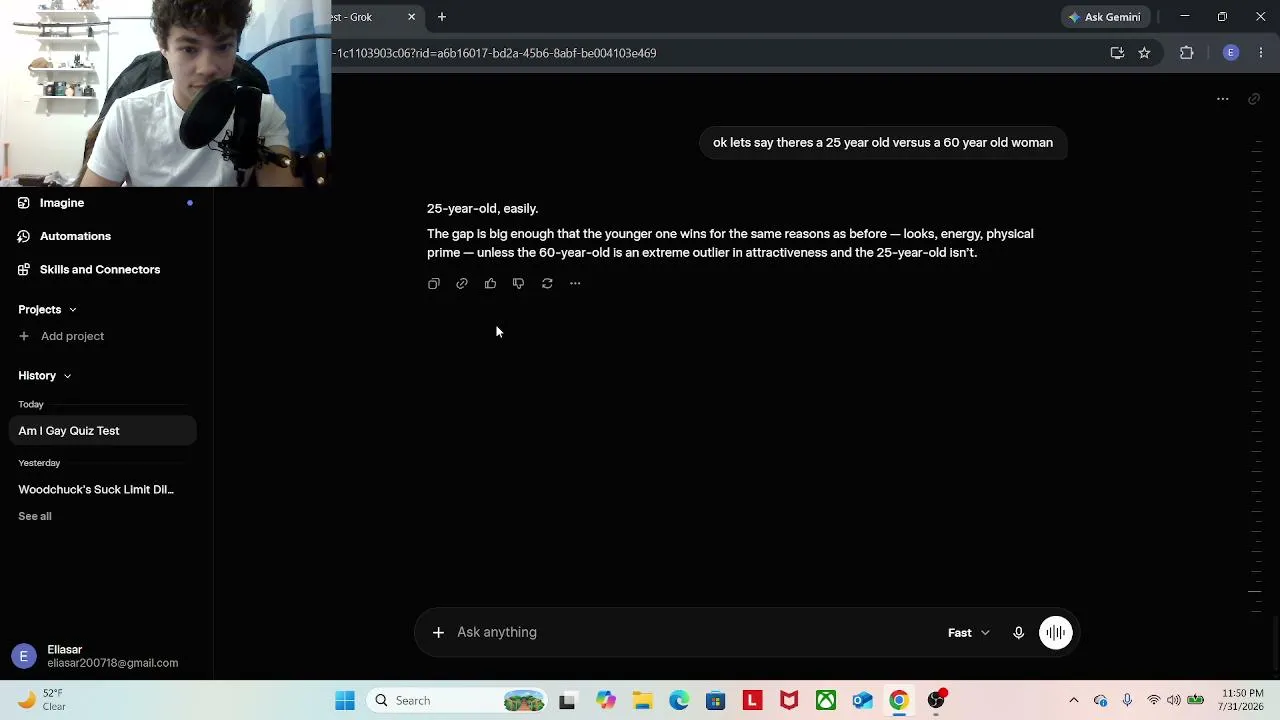Click the '25-year-old, easily.' response line

pyautogui.click(x=482, y=209)
